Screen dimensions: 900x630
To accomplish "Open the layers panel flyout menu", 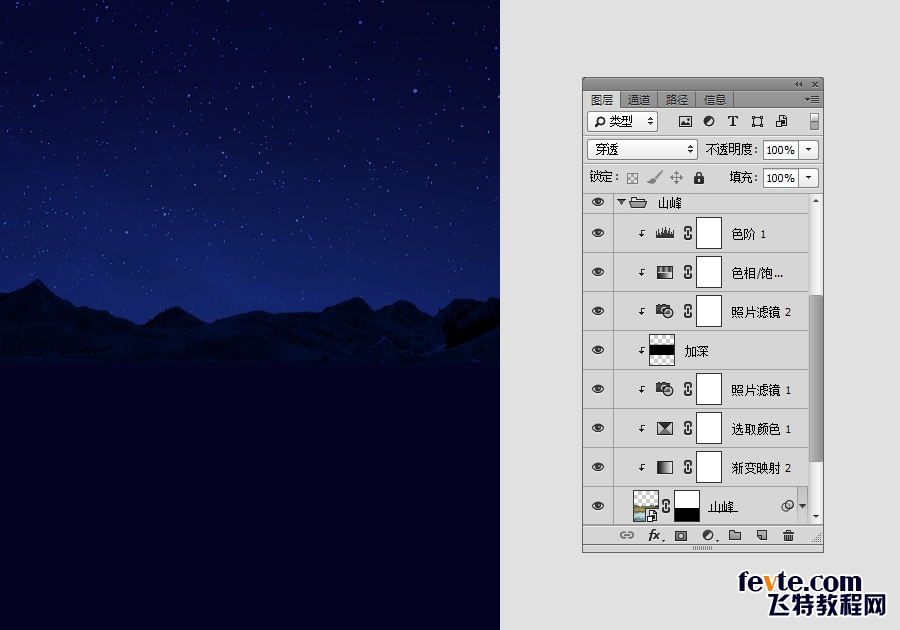I will pos(812,99).
